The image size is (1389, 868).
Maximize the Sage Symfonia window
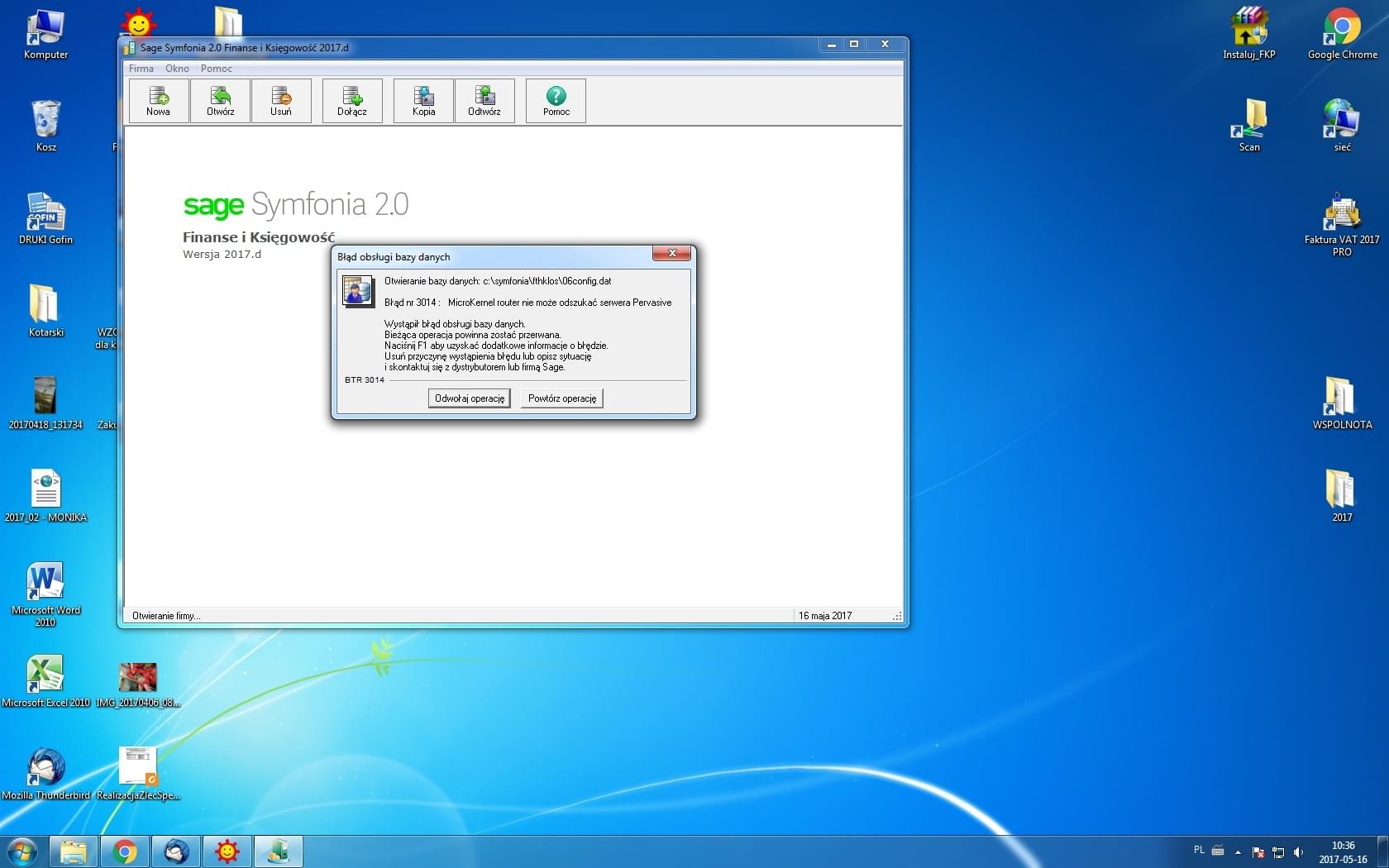[x=854, y=45]
